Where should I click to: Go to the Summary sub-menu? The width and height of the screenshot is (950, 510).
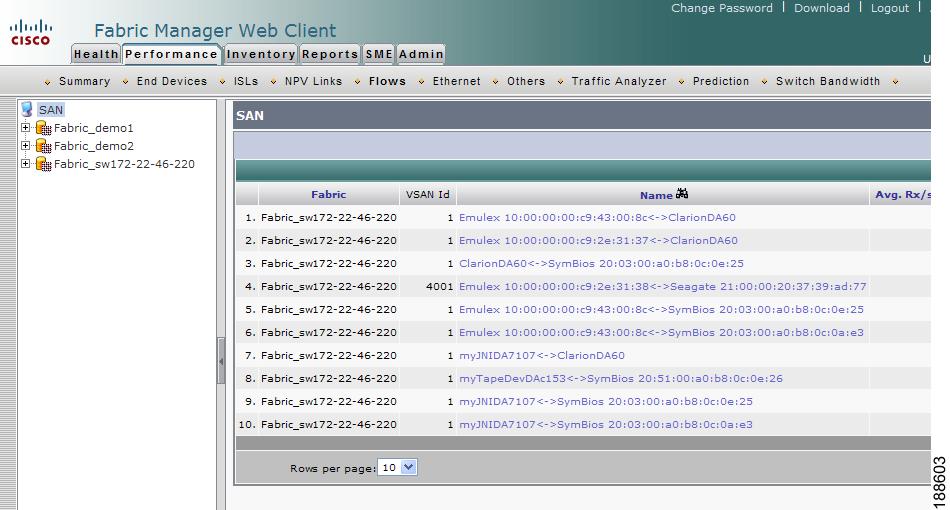click(84, 81)
